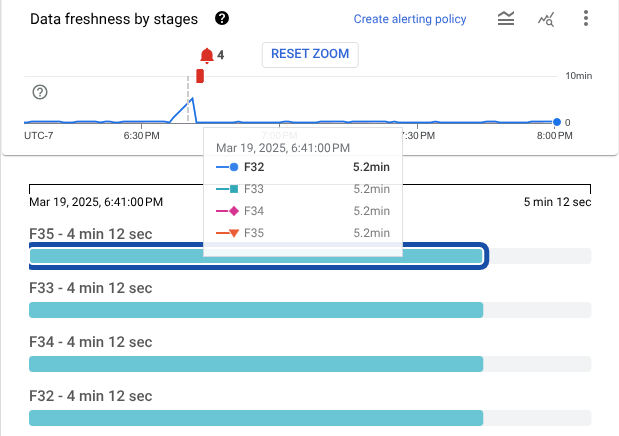Click the "Data freshness by stages" title
Image resolution: width=619 pixels, height=436 pixels.
(114, 19)
